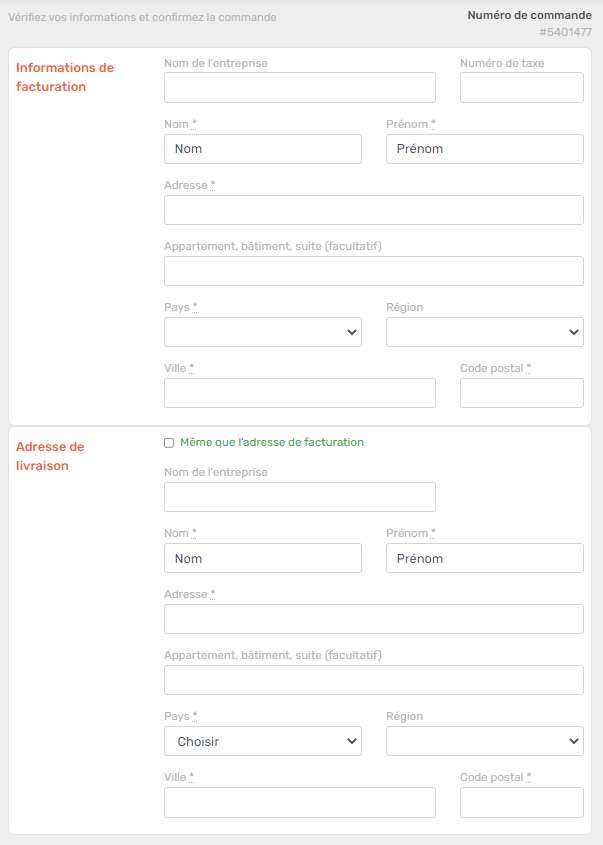Click the billing Code postal field

pos(522,393)
